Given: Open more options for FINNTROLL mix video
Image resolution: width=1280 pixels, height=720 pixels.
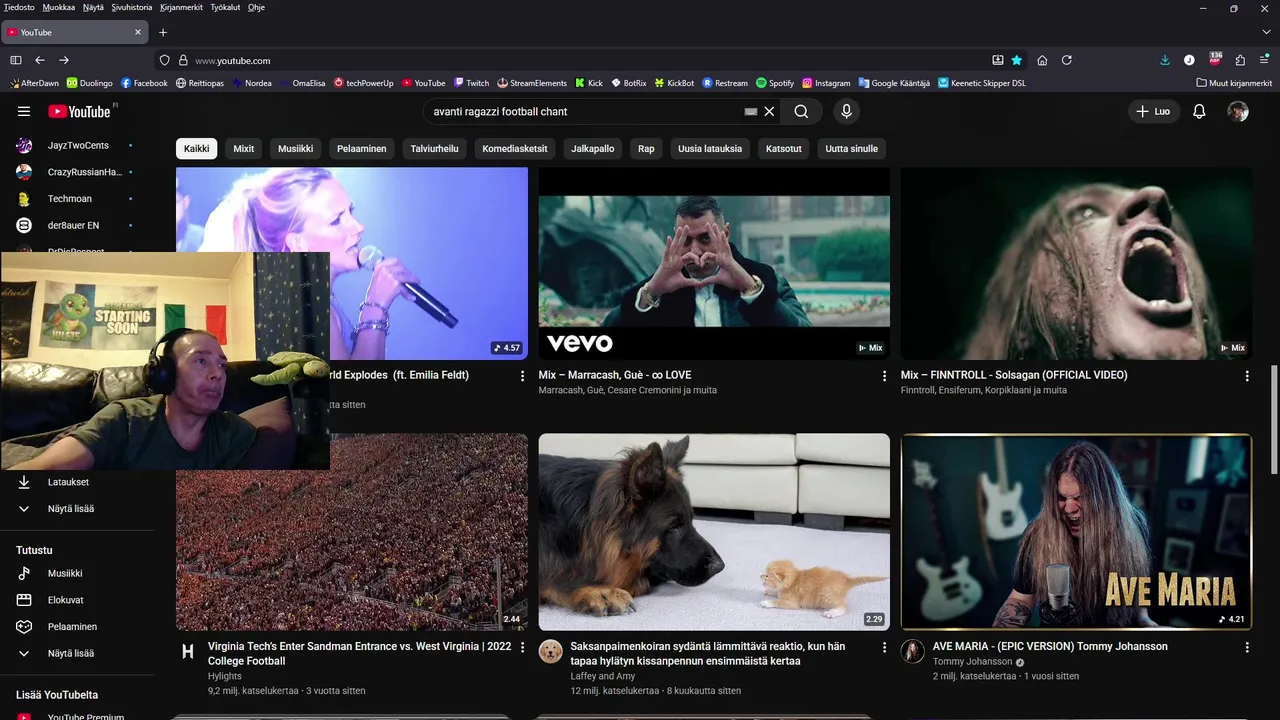Looking at the screenshot, I should (1247, 376).
